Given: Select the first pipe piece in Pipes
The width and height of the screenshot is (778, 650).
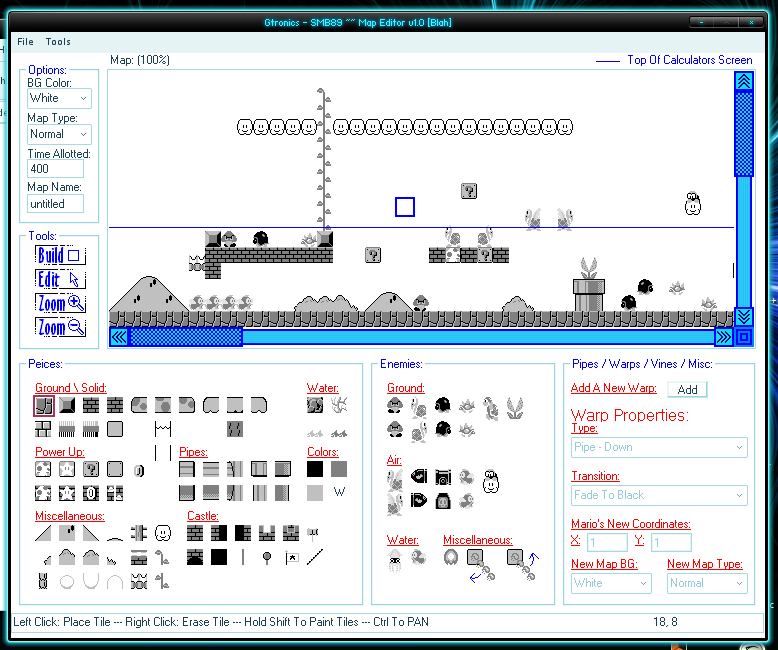Looking at the screenshot, I should [x=187, y=469].
